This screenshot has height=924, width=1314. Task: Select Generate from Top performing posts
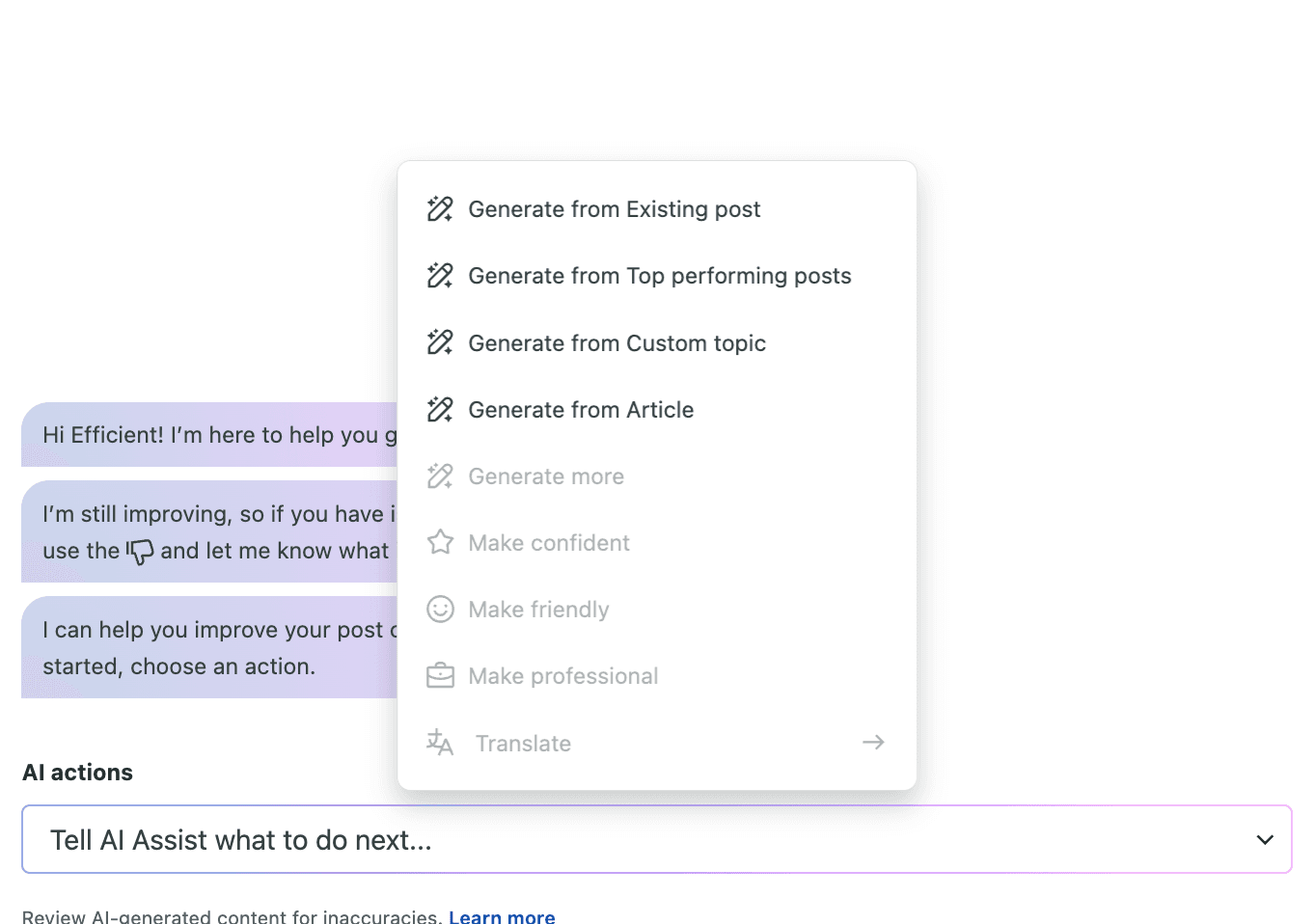pos(657,276)
